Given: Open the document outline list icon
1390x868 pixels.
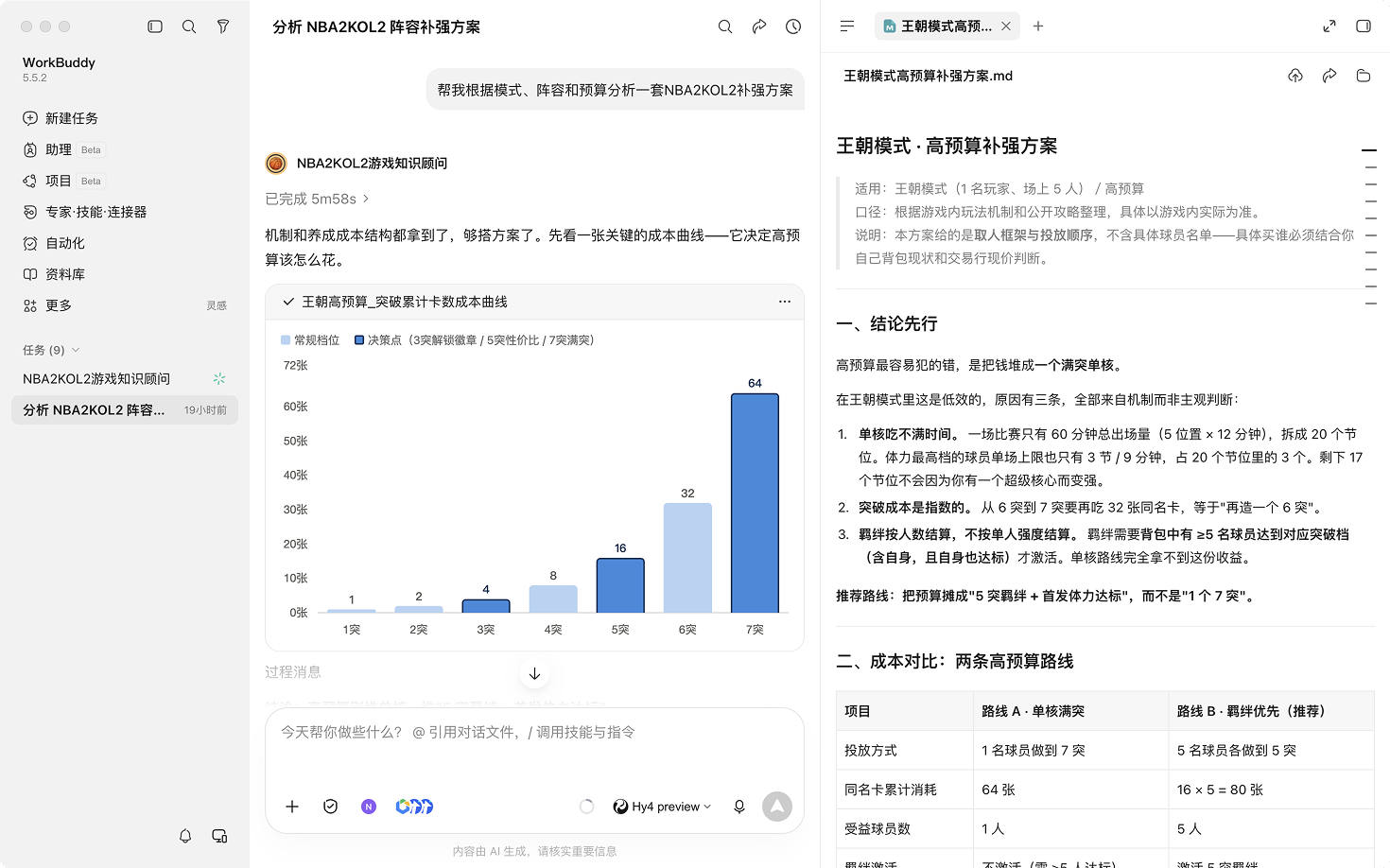Looking at the screenshot, I should coord(847,26).
